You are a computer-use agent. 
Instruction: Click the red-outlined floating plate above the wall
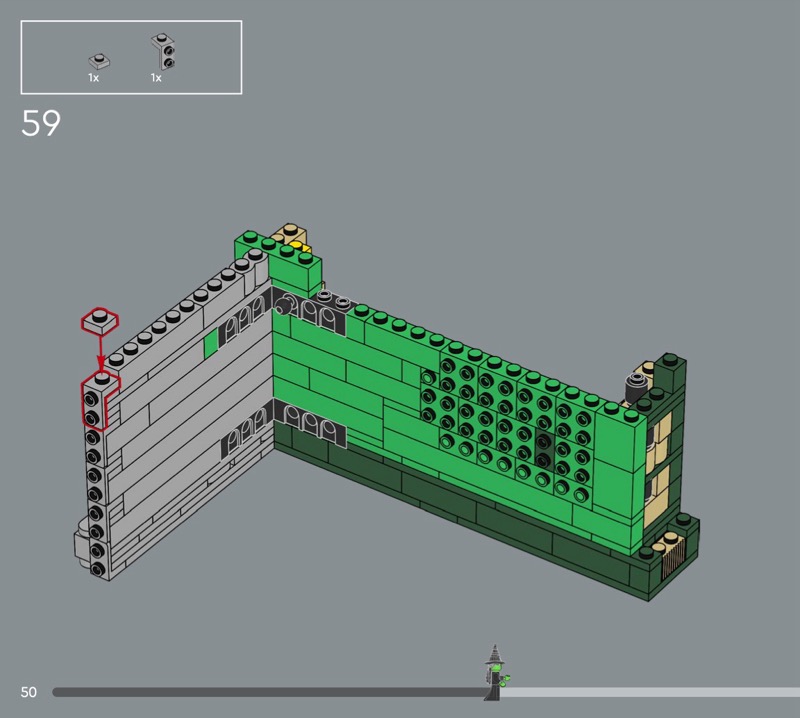pos(100,321)
